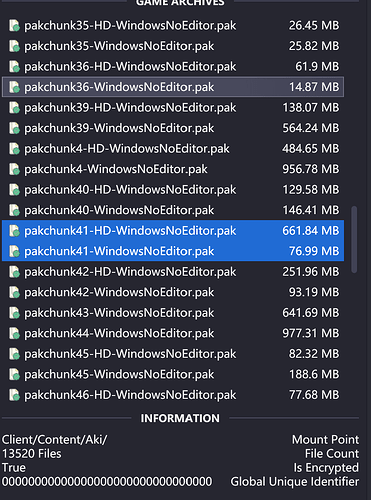This screenshot has height=500, width=371.
Task: Select pakchunk44-WindowsNoEditor.pak archive name
Action: (119, 333)
